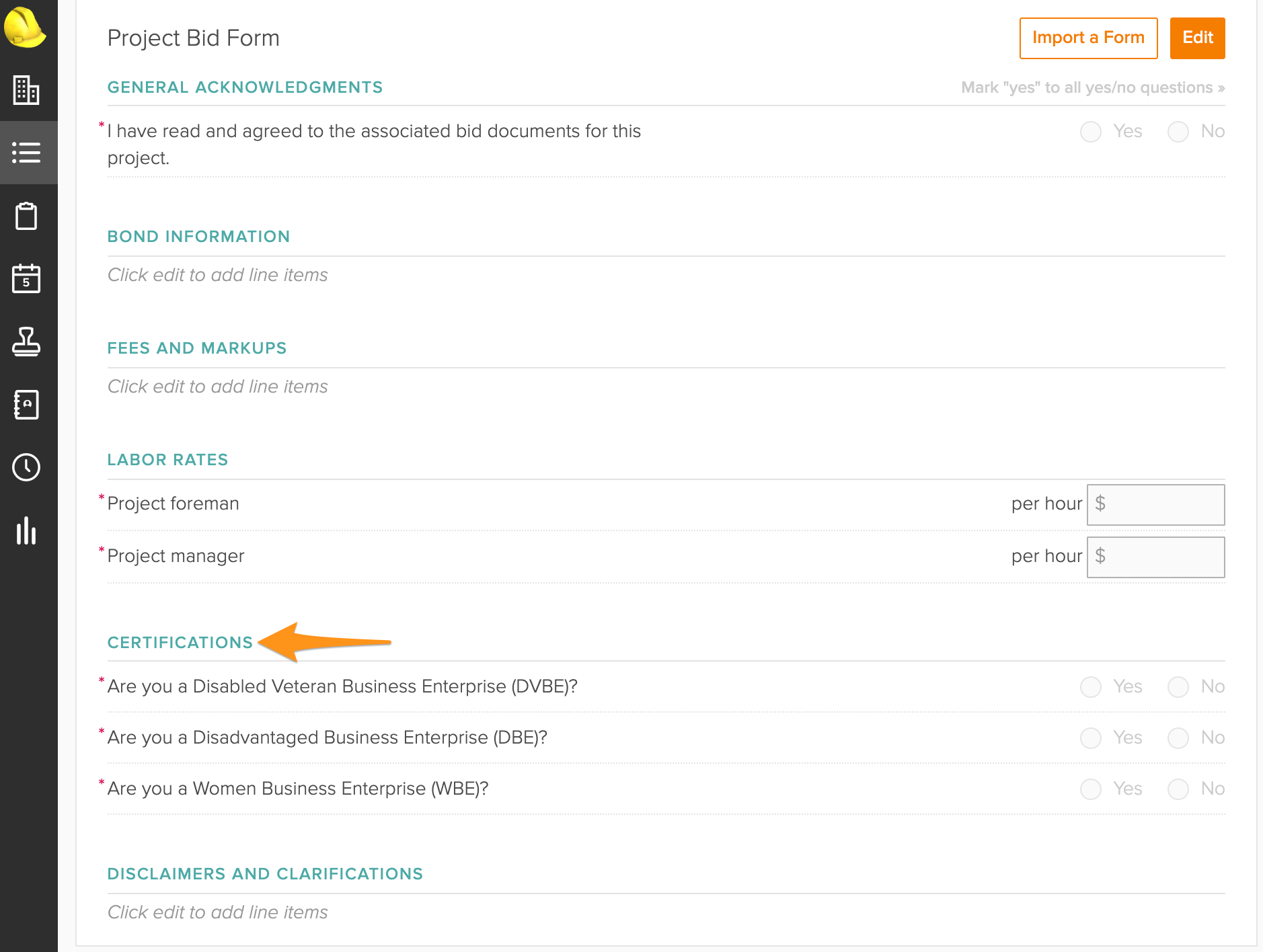Screen dimensions: 1263x952
Task: Select Yes for Disabled Veteran Business Enterprise
Action: pos(1090,687)
